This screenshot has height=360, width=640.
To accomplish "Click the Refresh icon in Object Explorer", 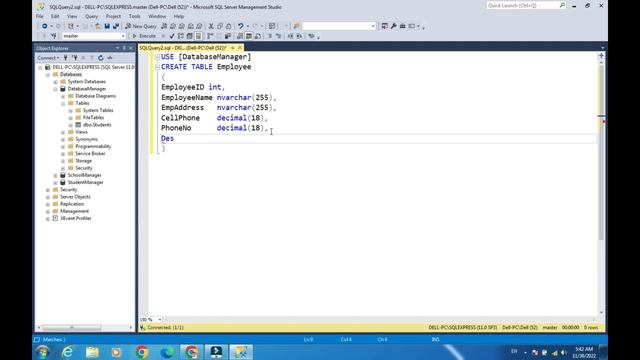I will (x=100, y=58).
